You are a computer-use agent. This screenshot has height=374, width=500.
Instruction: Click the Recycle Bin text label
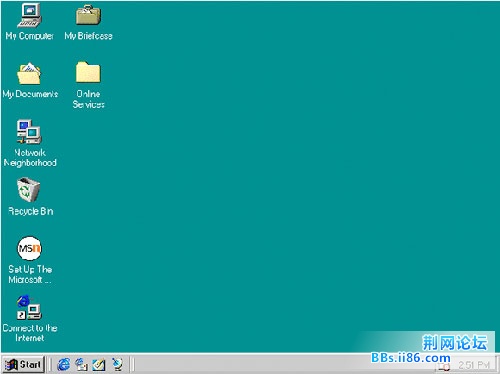pyautogui.click(x=31, y=211)
